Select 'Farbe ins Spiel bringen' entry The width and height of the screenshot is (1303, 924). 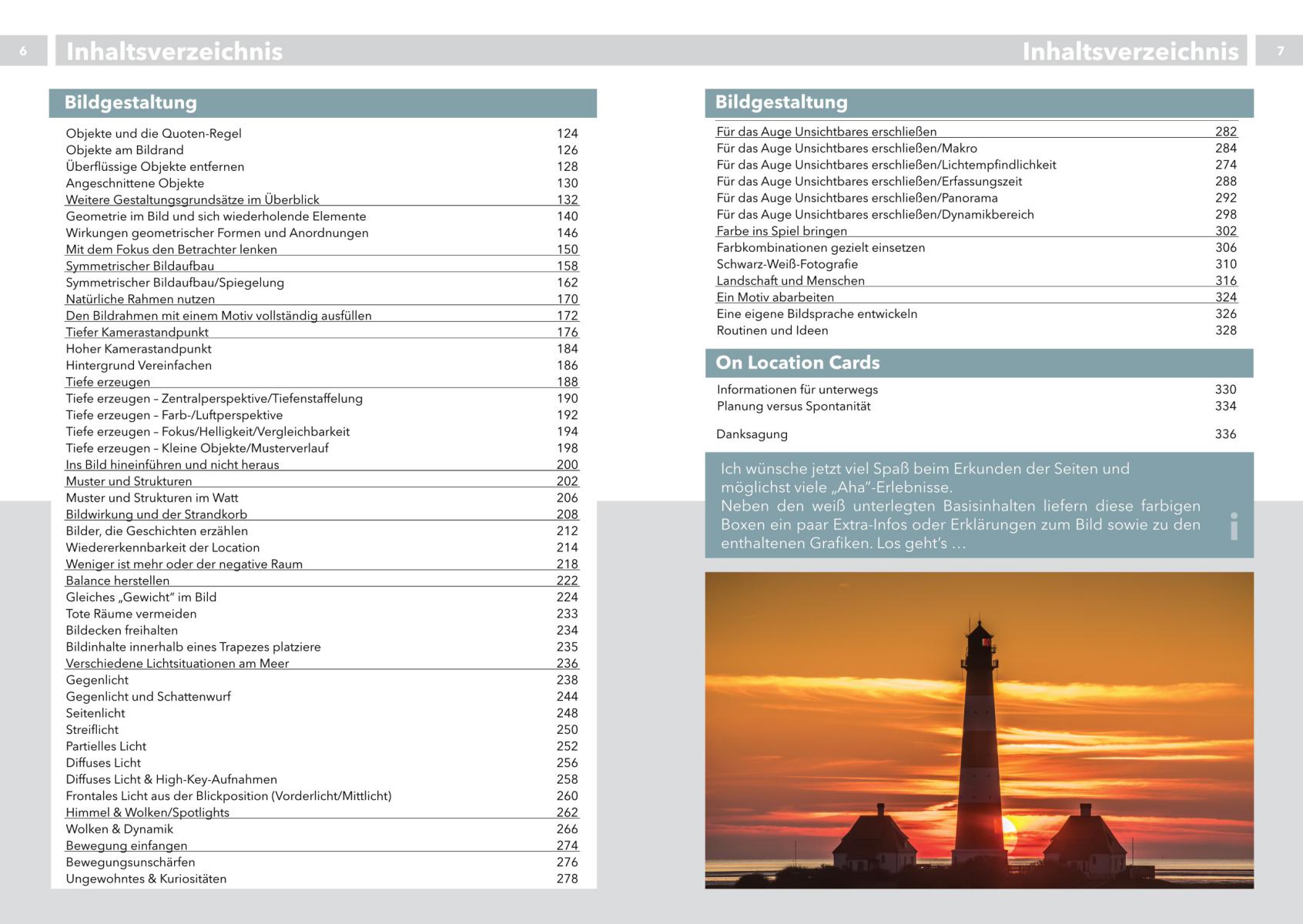pos(781,231)
